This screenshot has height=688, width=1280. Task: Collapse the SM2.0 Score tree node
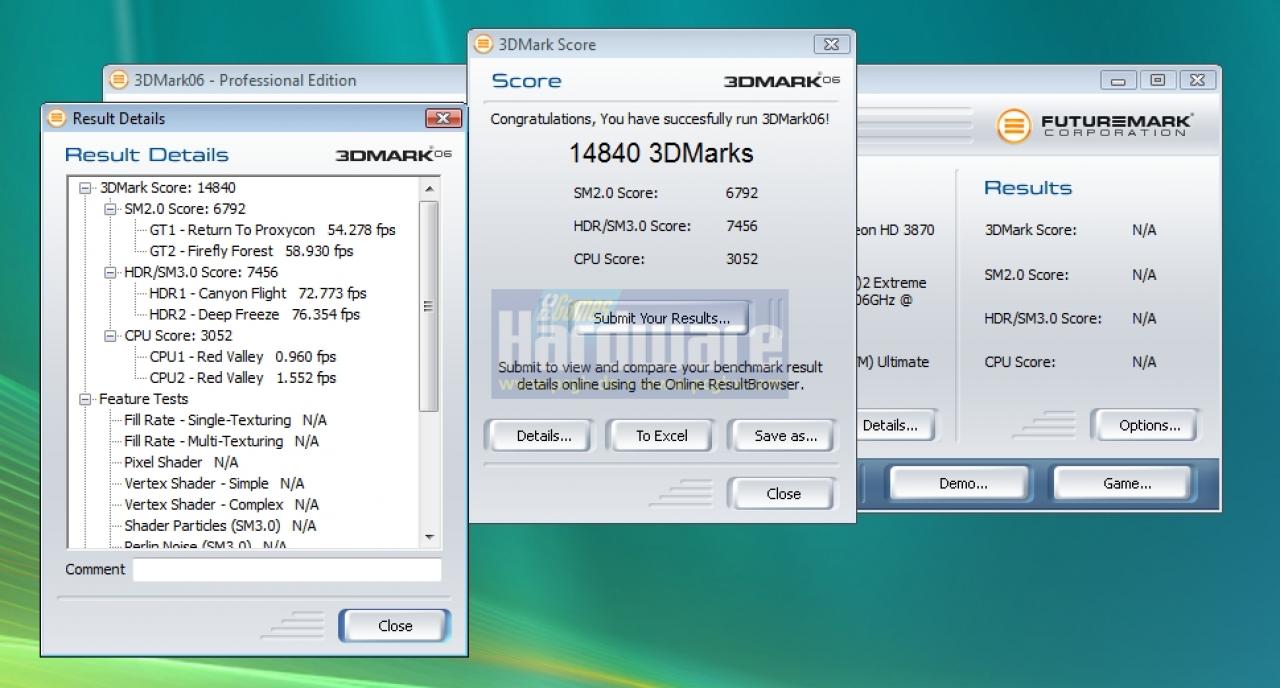click(x=110, y=209)
